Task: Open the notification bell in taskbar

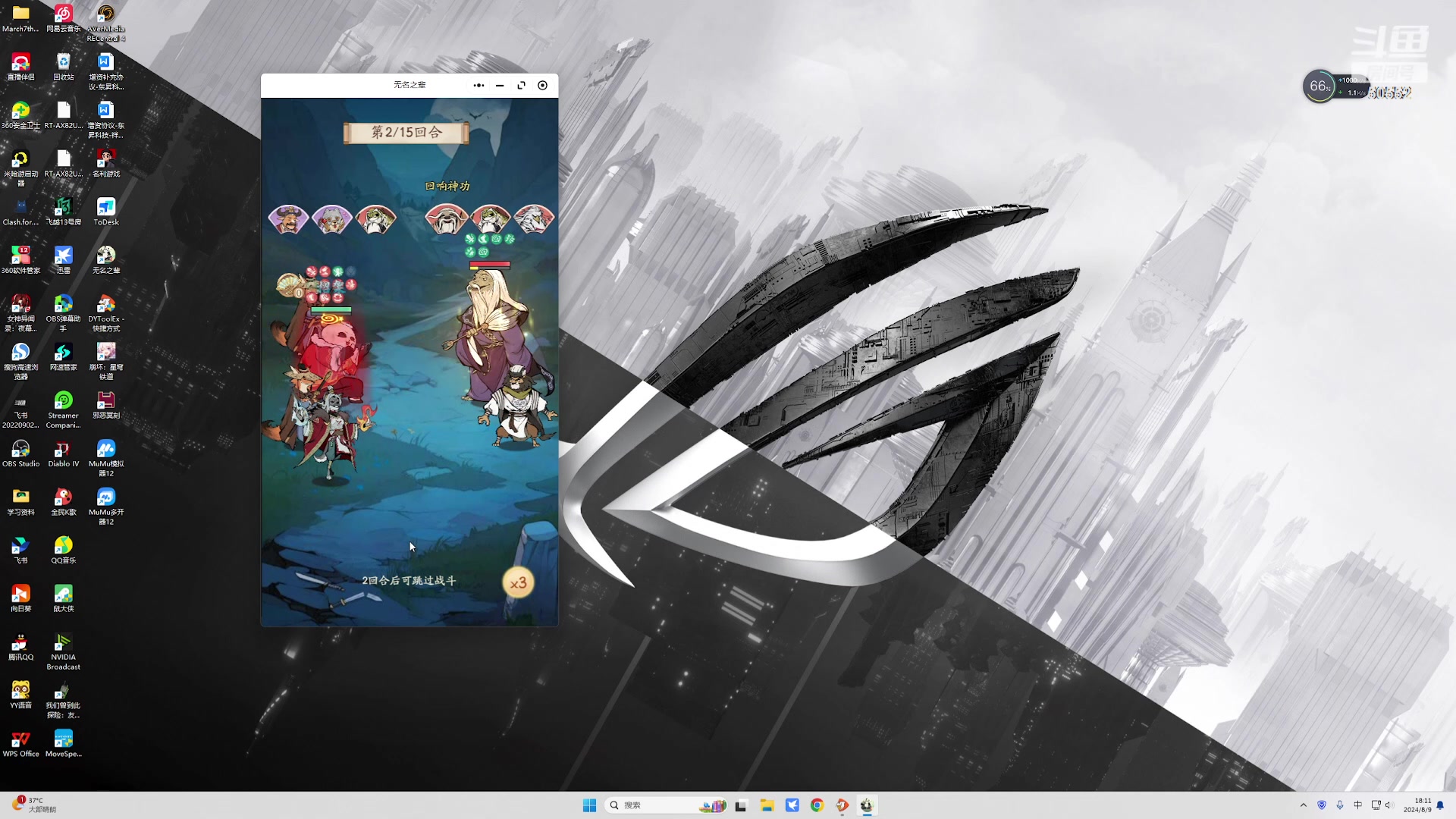Action: click(1440, 805)
